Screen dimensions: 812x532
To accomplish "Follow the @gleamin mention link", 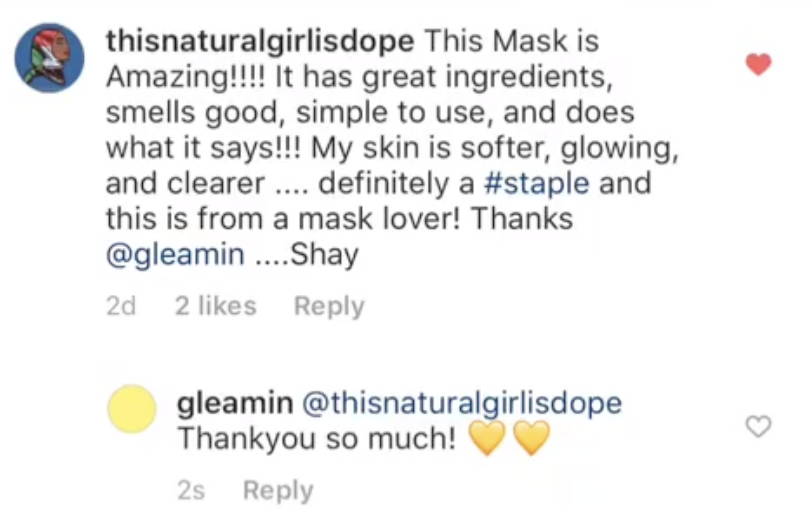I will coord(175,254).
